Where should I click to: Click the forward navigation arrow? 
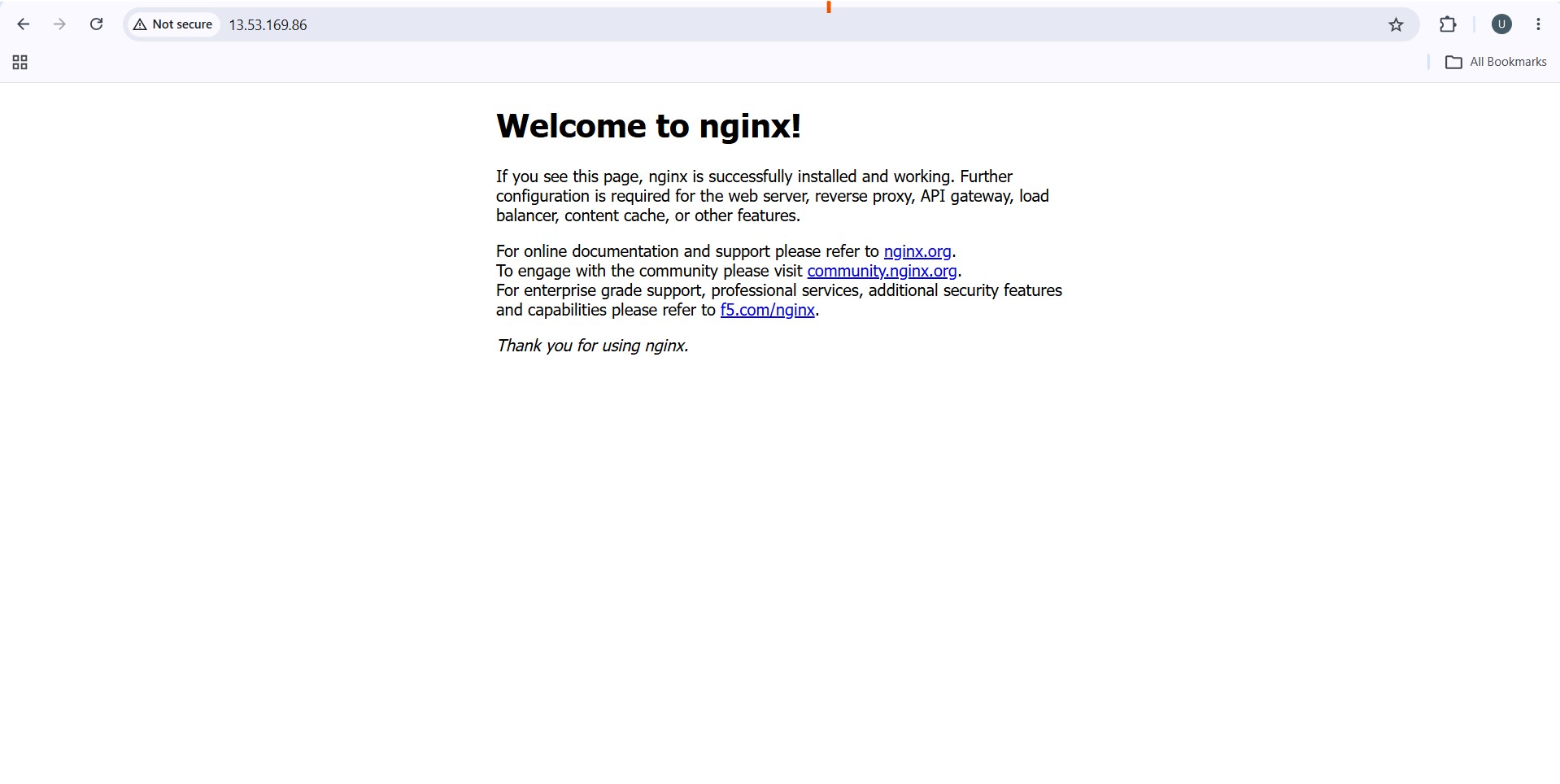59,24
